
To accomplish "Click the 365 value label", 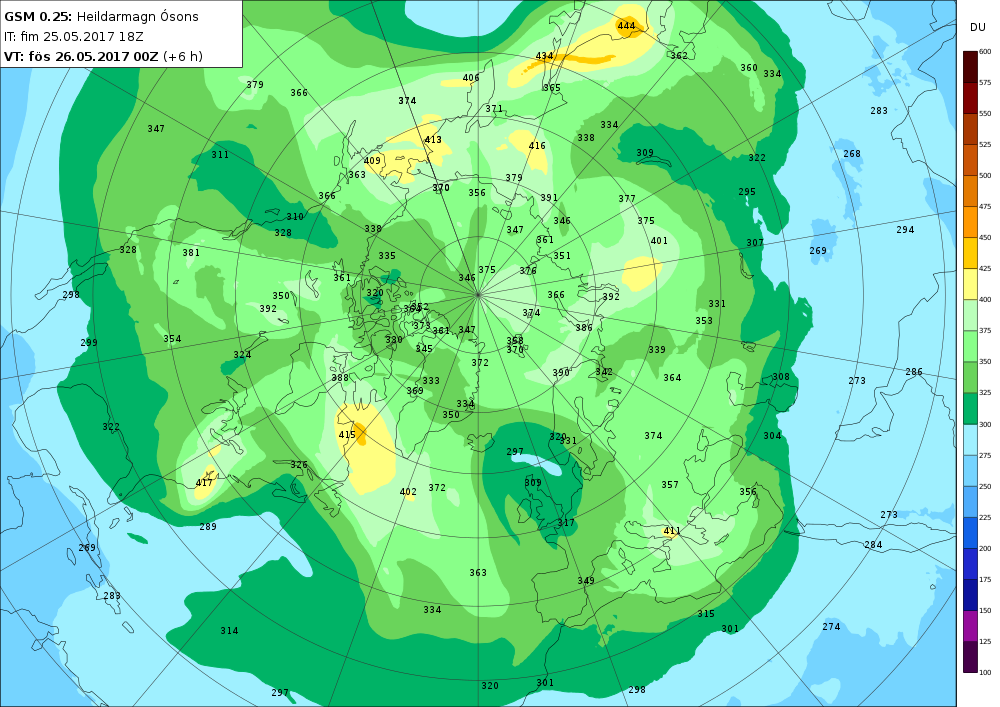I will tap(552, 89).
